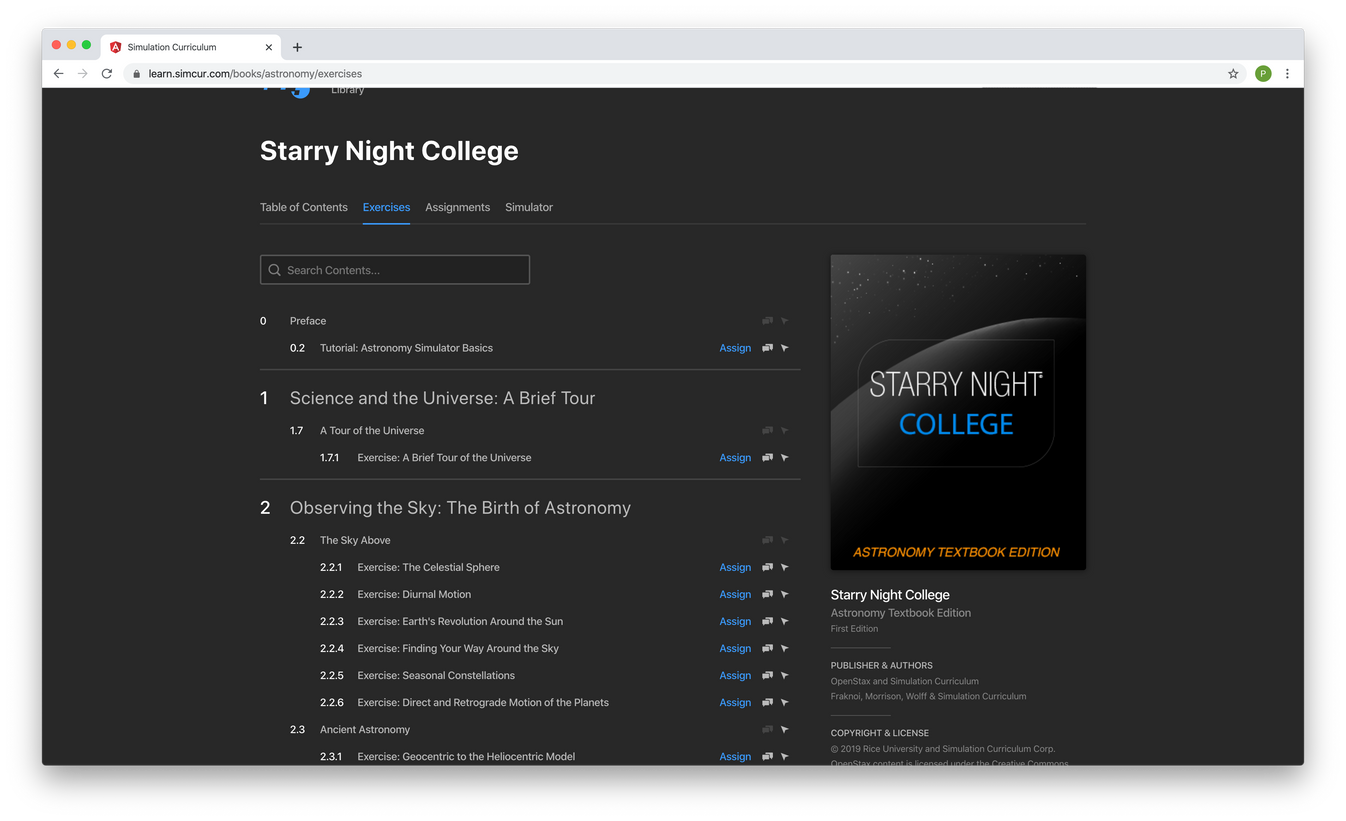
Task: Launch the Celestial Sphere exercise arrow icon
Action: tap(785, 567)
